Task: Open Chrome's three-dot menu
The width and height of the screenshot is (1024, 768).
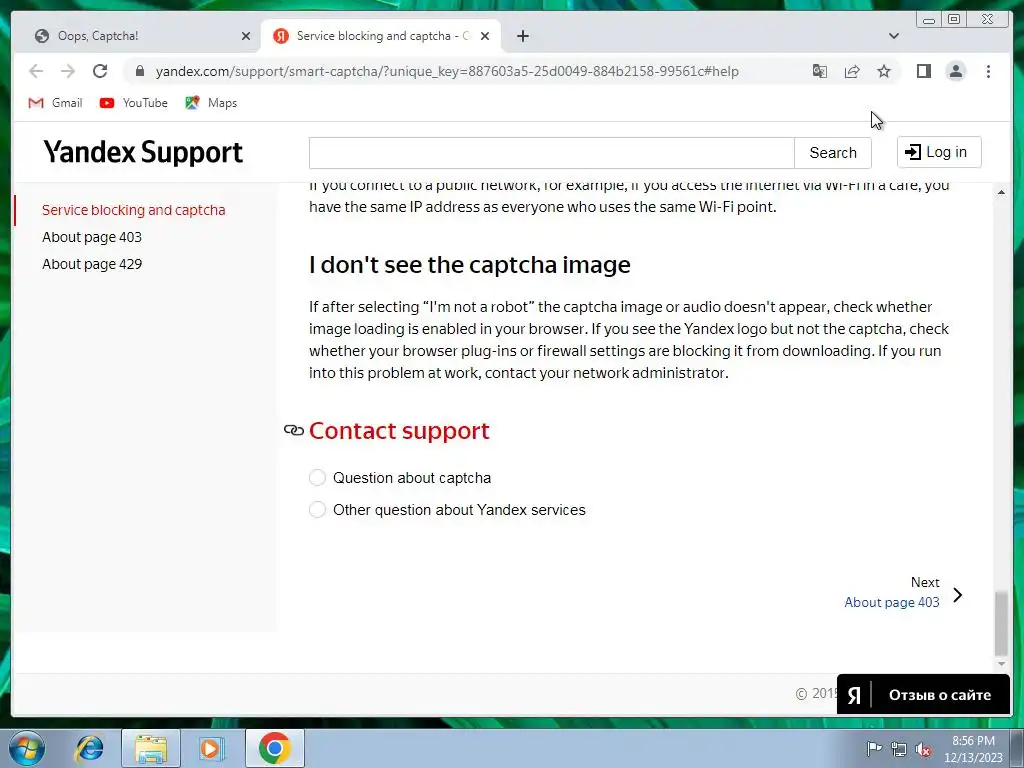Action: click(988, 71)
